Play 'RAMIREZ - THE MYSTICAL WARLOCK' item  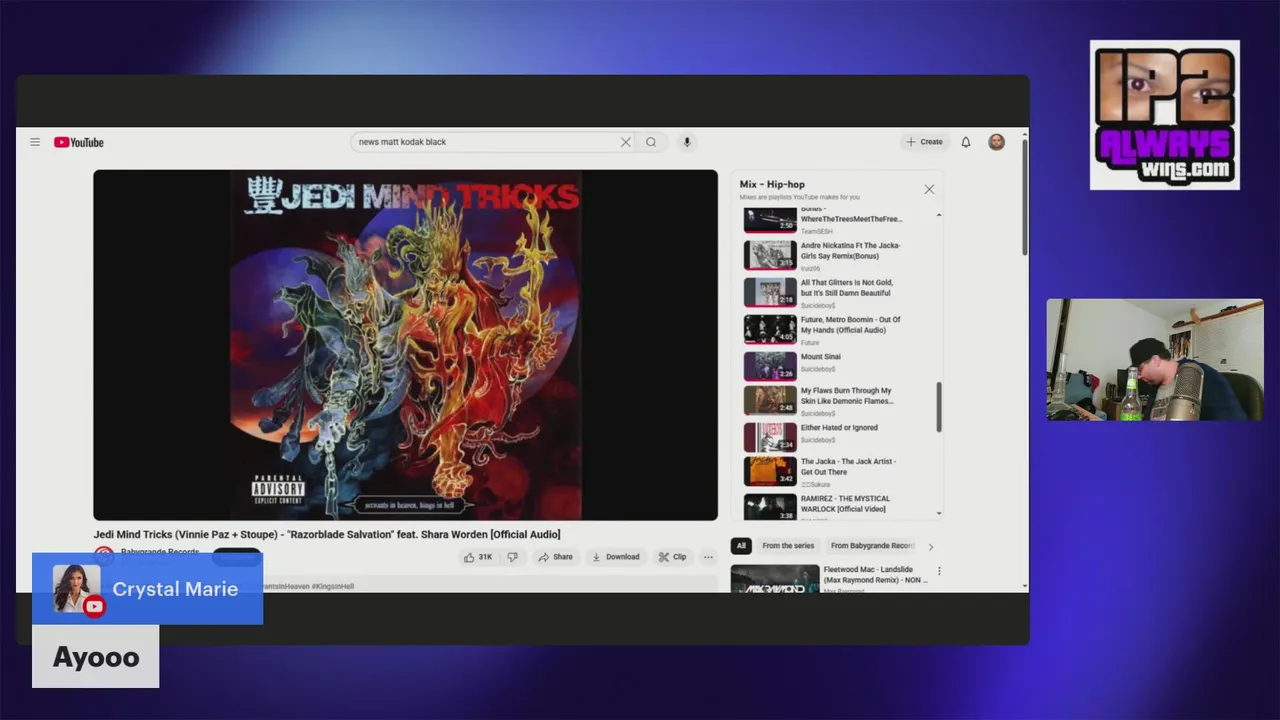(845, 504)
